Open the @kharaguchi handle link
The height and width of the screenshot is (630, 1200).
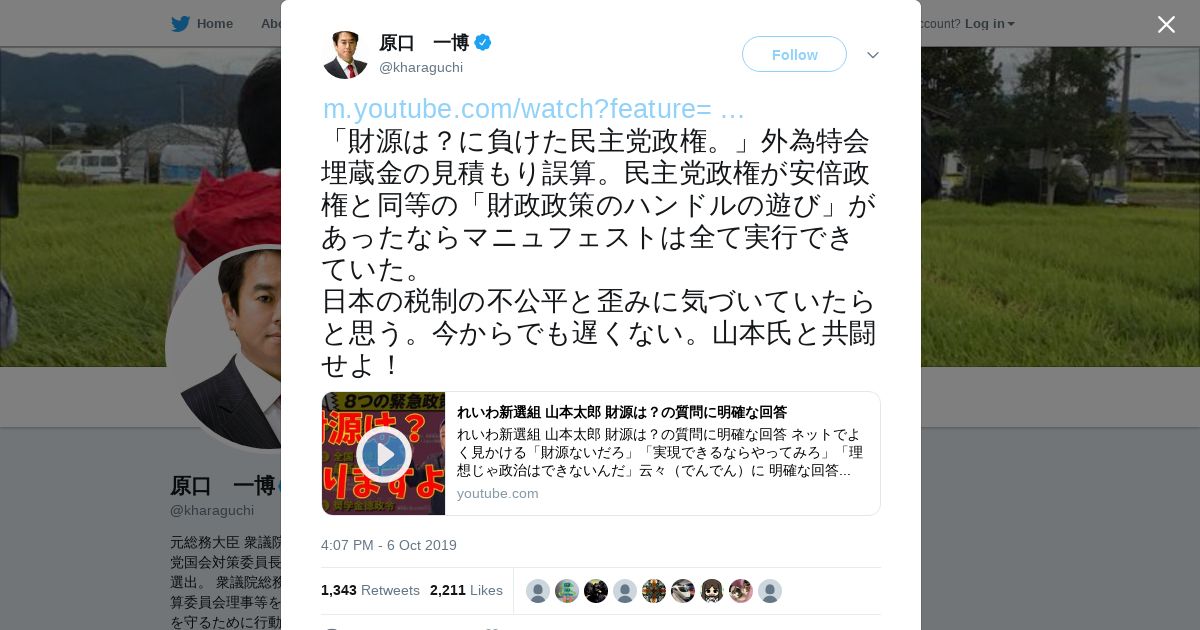pyautogui.click(x=421, y=67)
